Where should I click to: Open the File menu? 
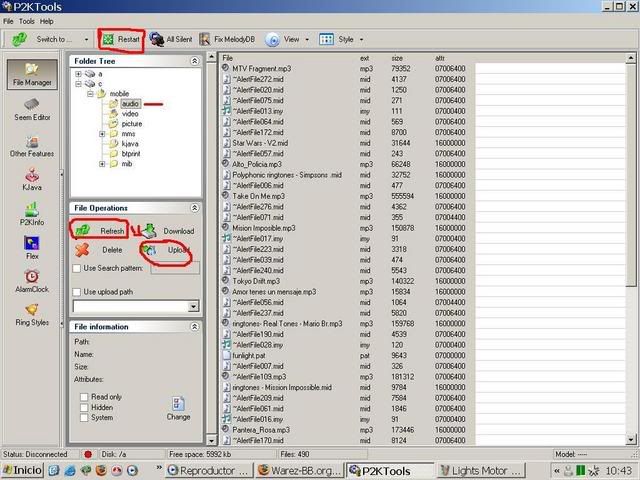coord(8,21)
